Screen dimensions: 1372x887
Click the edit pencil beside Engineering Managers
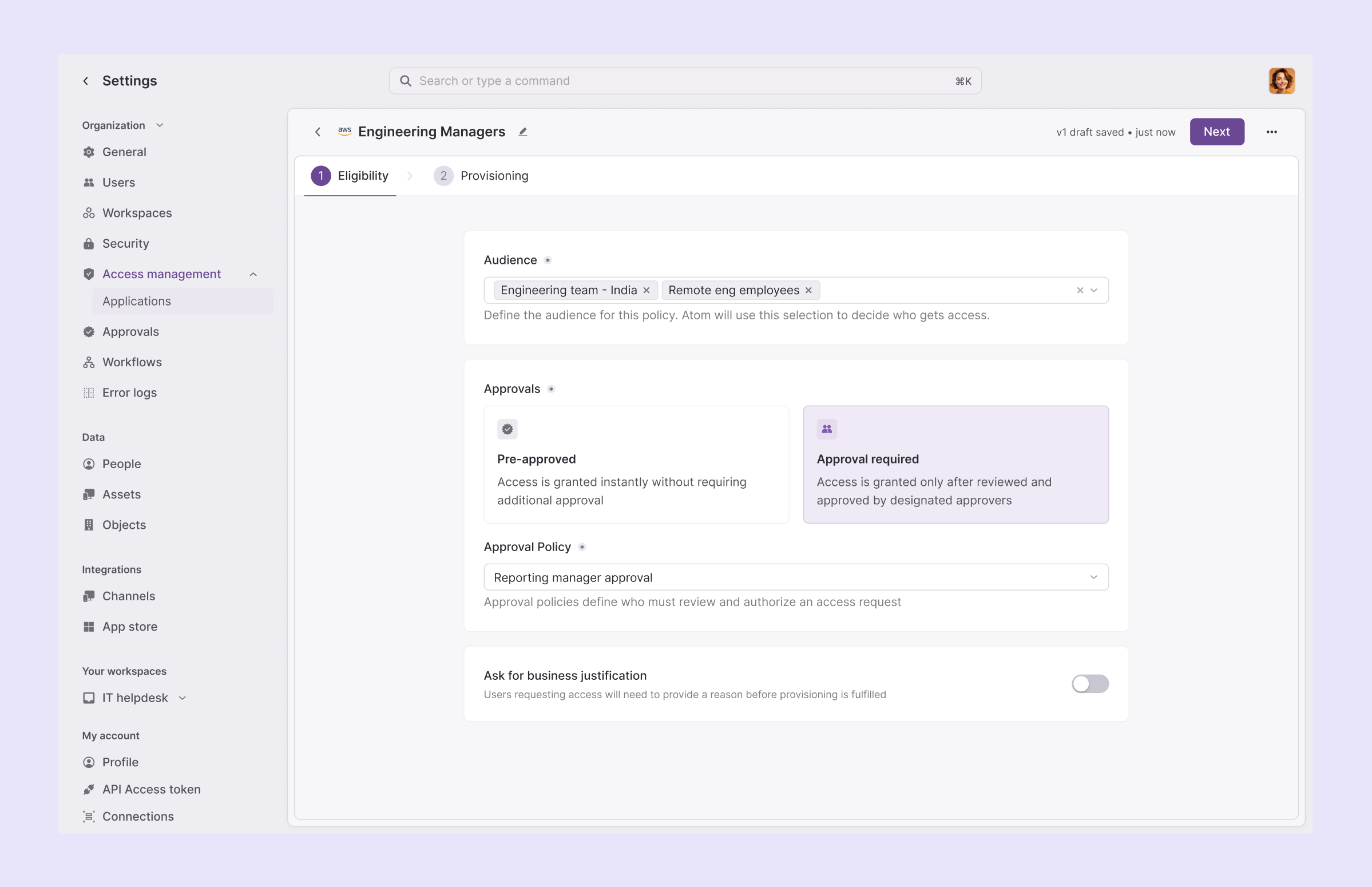pos(522,131)
